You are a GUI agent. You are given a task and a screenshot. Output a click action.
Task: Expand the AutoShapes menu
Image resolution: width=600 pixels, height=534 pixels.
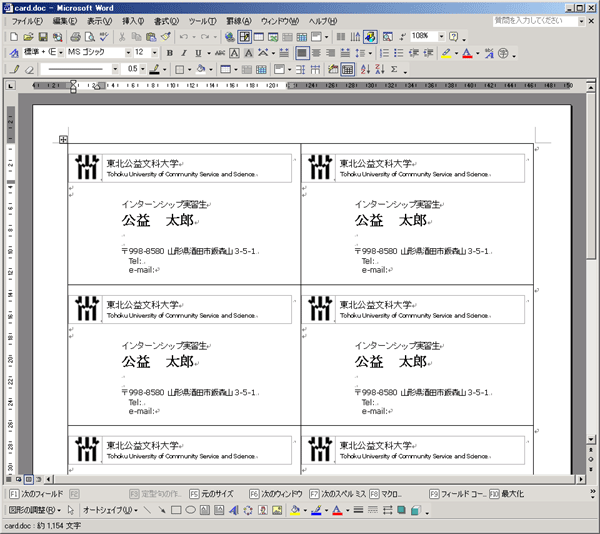pos(110,510)
